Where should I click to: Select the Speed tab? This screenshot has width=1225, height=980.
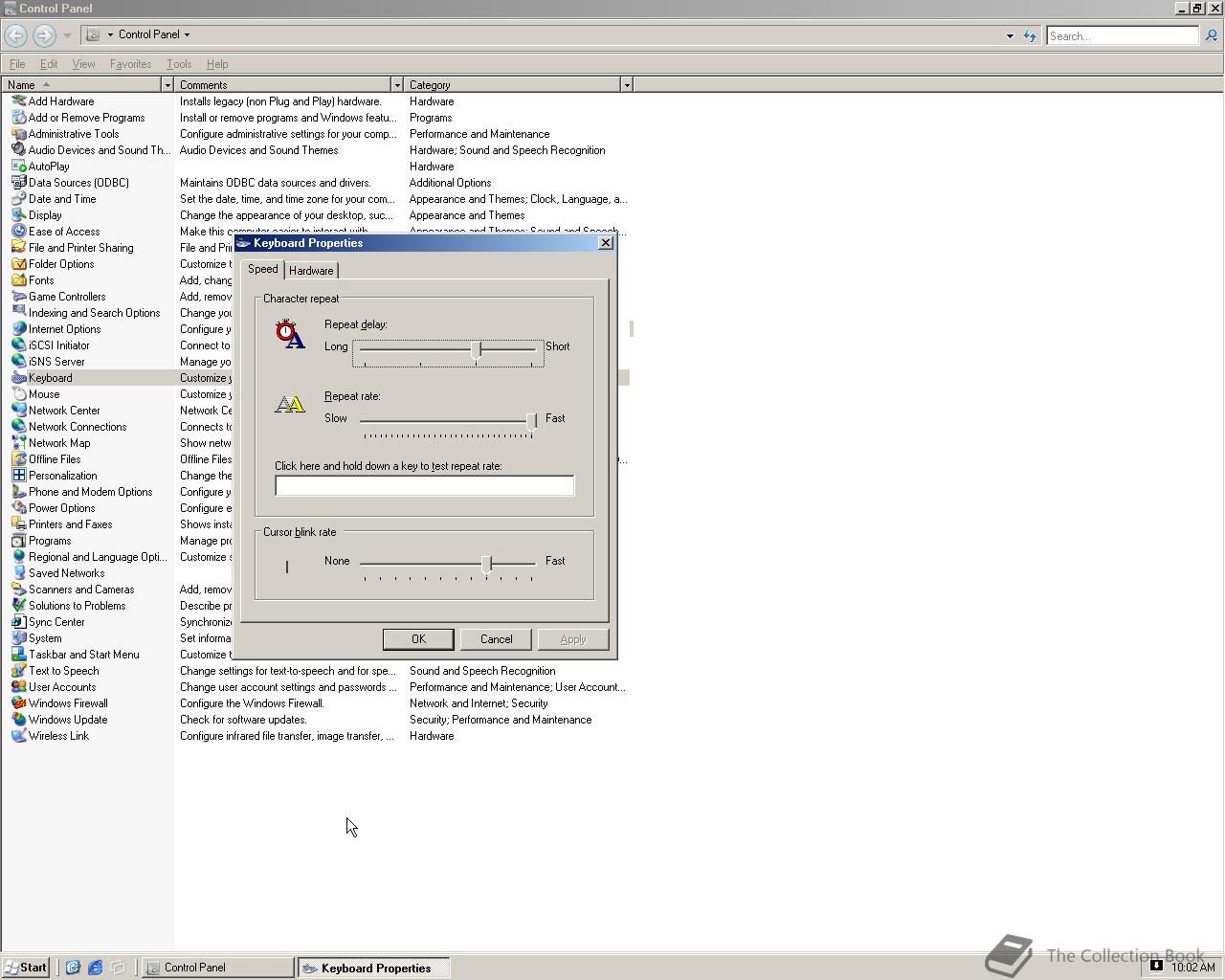click(262, 269)
